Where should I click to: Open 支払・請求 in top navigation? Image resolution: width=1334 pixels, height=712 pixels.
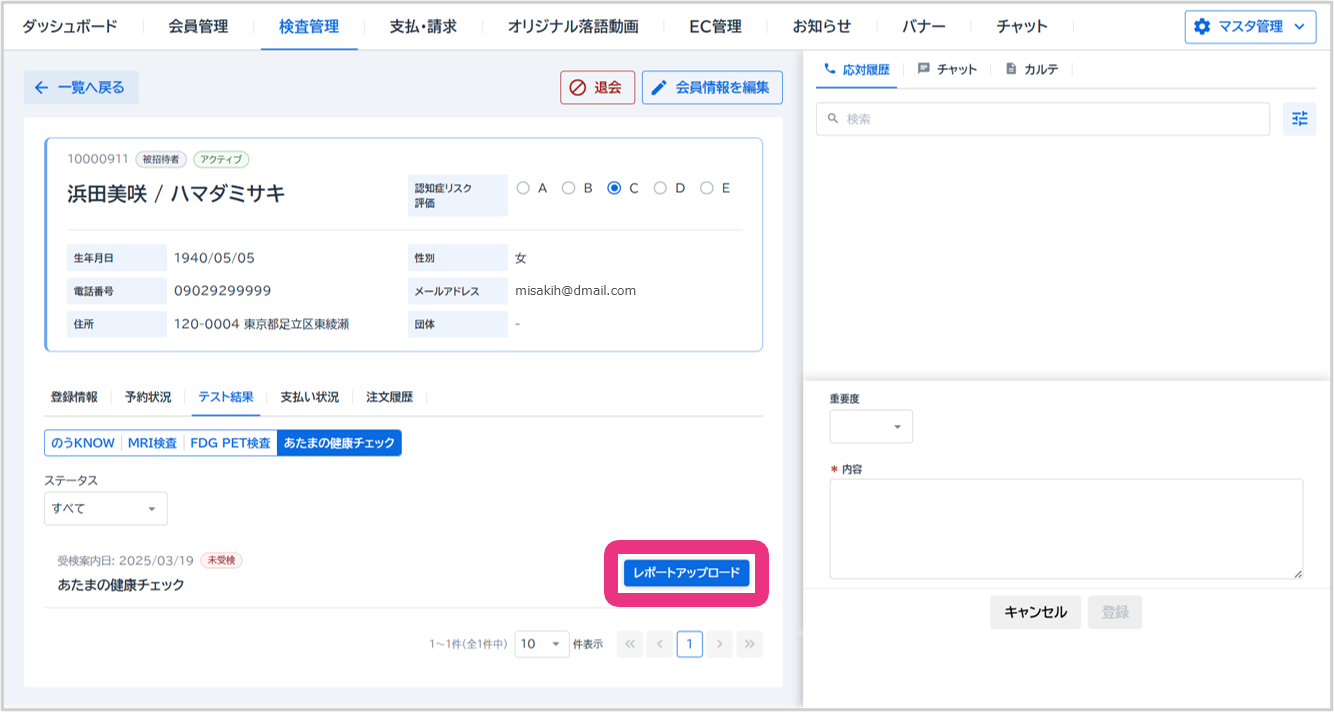coord(423,27)
